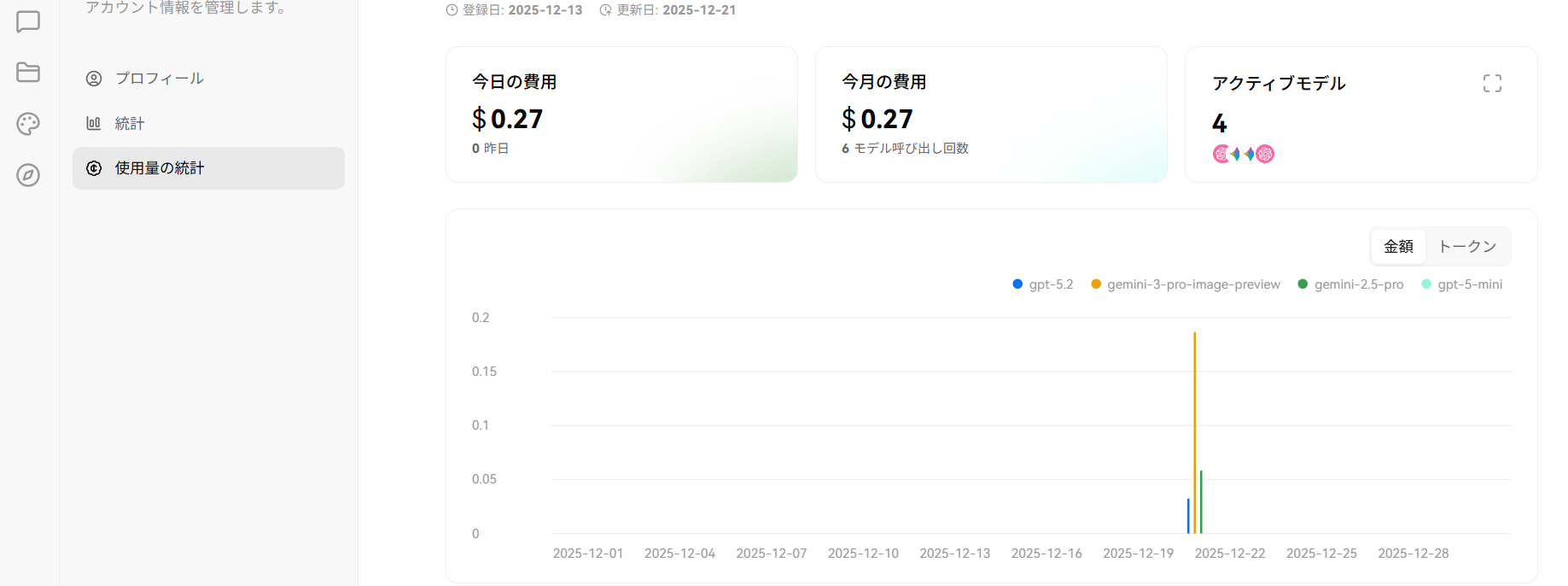The image size is (1568, 586).
Task: Open the chat icon in left rail
Action: (x=28, y=21)
